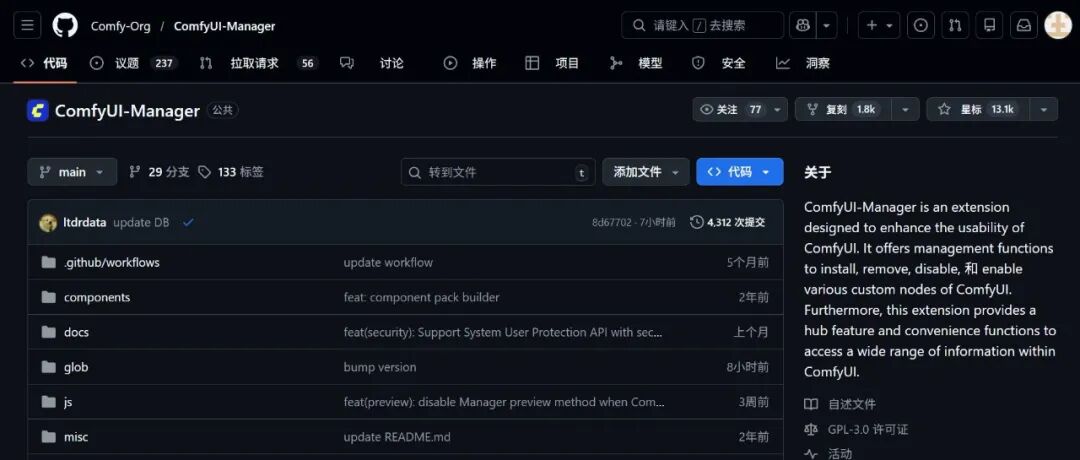The height and width of the screenshot is (460, 1080).
Task: Click the 复刻 fork button
Action: tap(844, 109)
